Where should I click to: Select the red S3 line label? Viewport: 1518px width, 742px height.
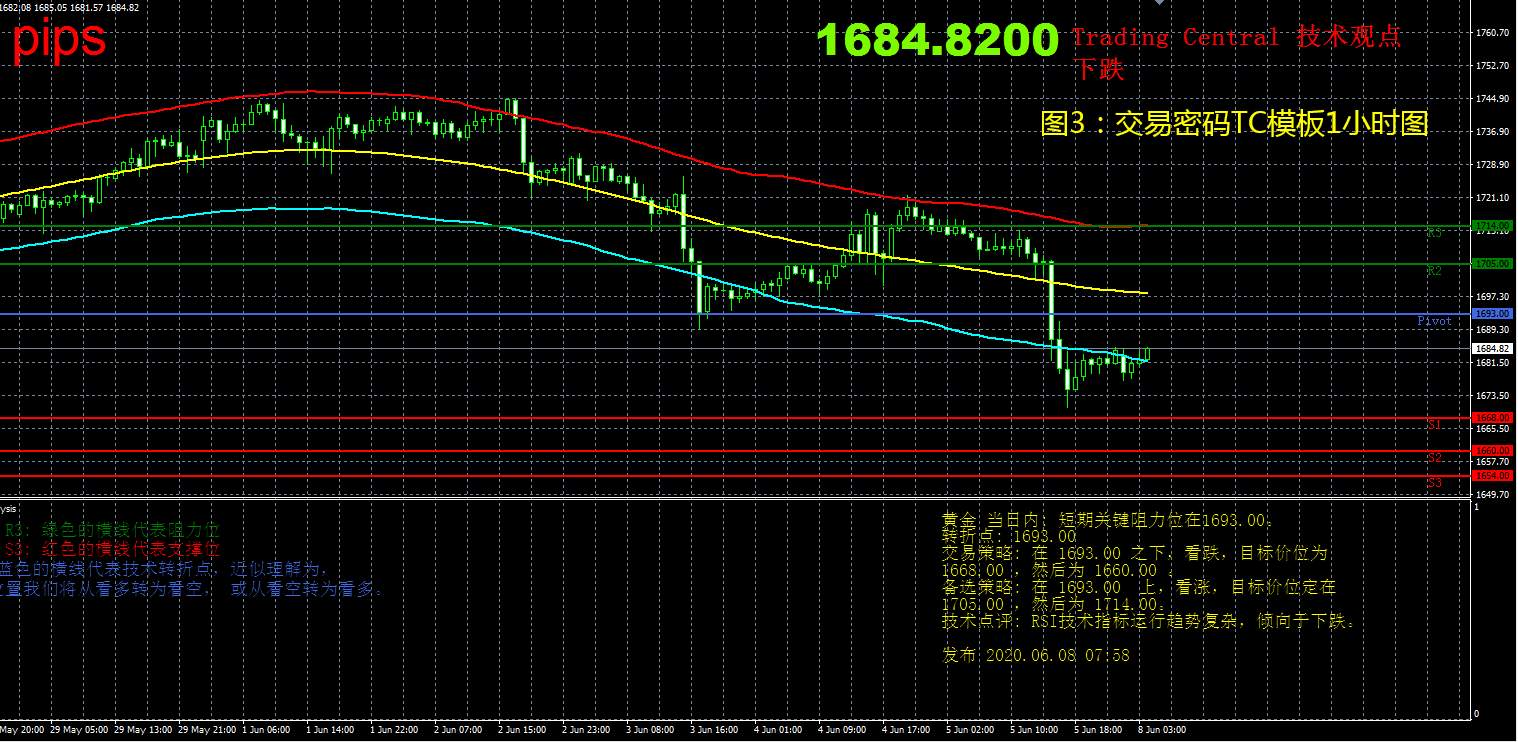1434,483
